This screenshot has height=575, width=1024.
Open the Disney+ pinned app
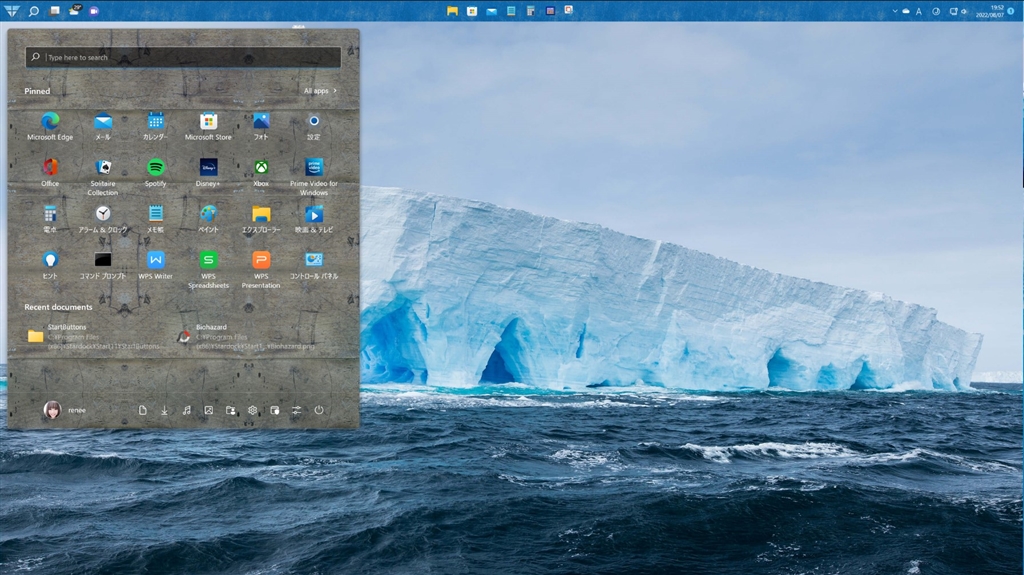(208, 168)
